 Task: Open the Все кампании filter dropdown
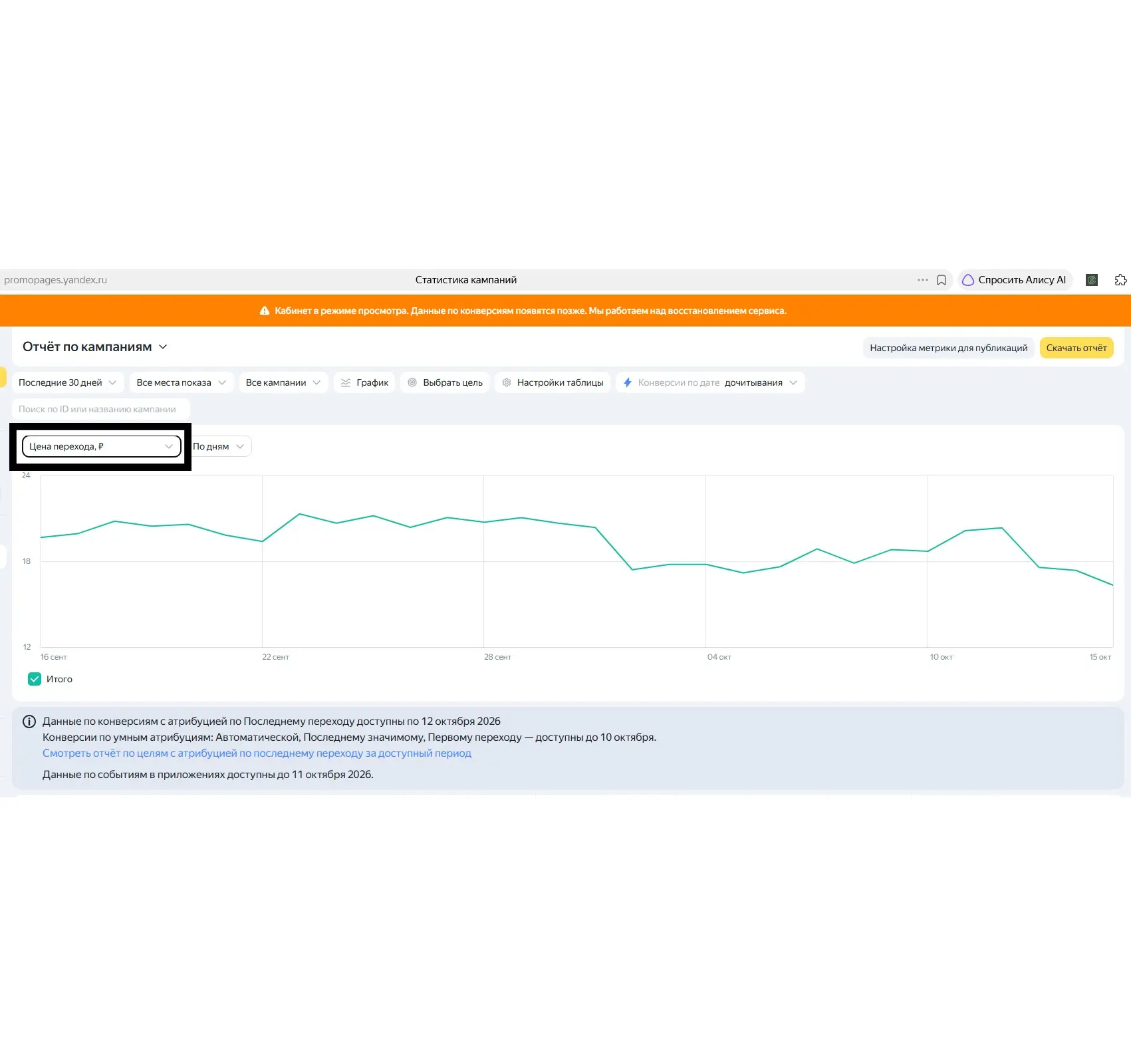(283, 382)
